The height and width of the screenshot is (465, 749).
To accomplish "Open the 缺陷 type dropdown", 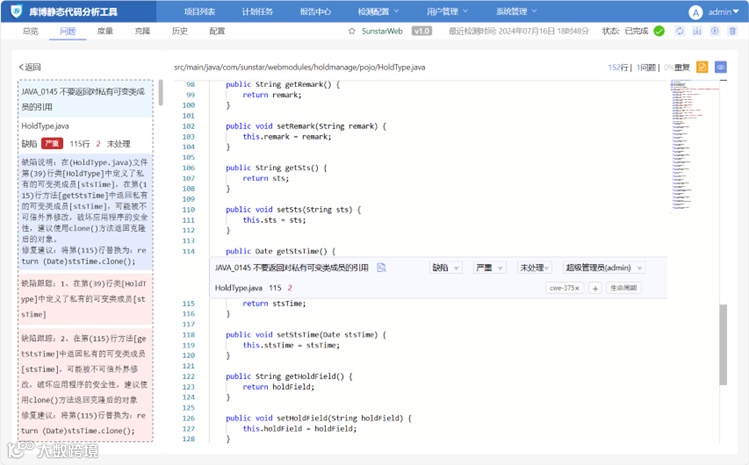I will 446,268.
